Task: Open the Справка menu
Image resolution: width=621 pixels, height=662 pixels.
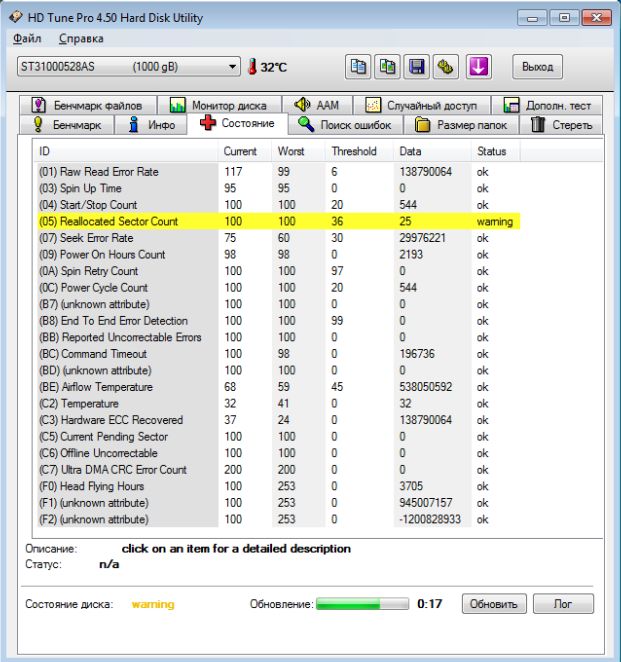Action: (81, 39)
